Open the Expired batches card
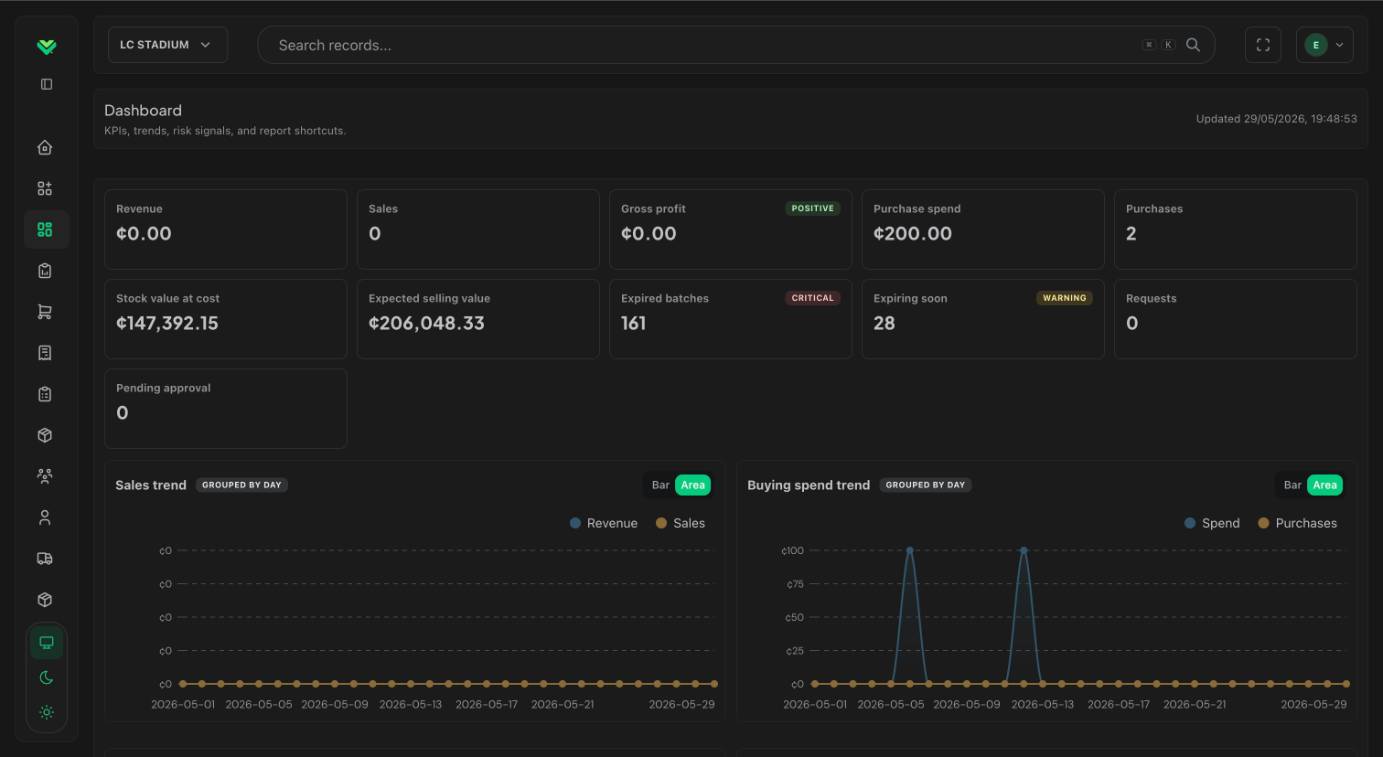The image size is (1383, 757). pos(731,319)
